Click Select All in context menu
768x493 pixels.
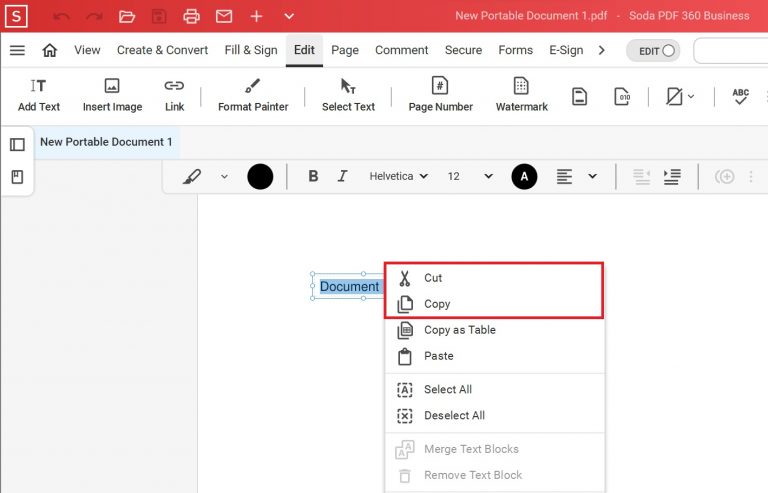pyautogui.click(x=447, y=390)
